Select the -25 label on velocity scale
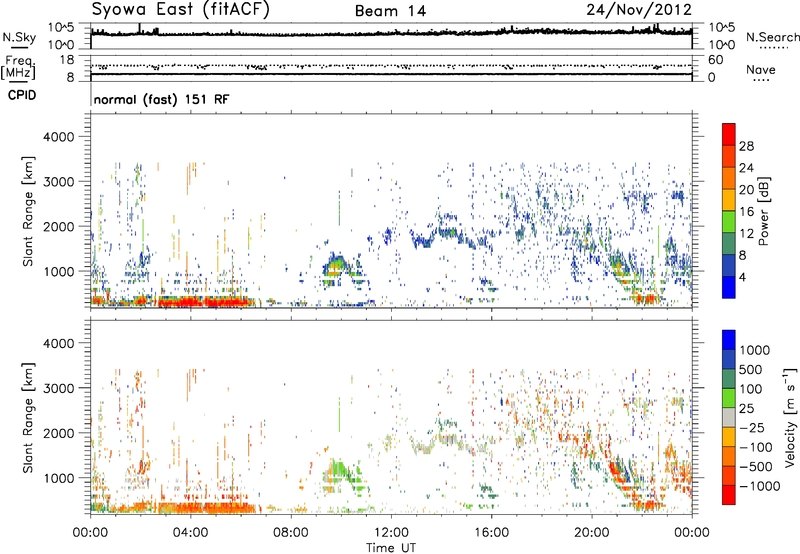This screenshot has height=554, width=800. [751, 428]
